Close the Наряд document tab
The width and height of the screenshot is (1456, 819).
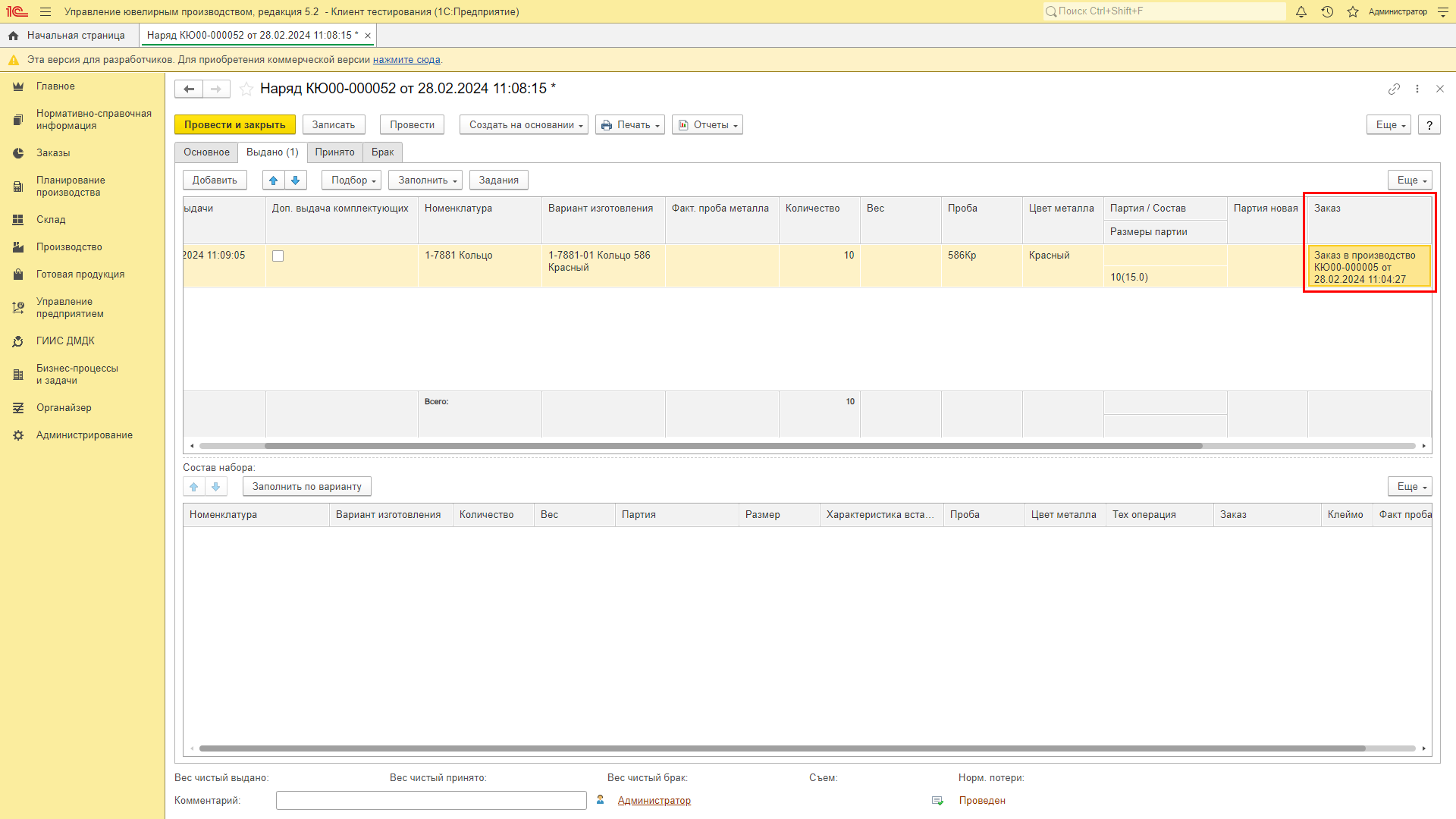(368, 36)
